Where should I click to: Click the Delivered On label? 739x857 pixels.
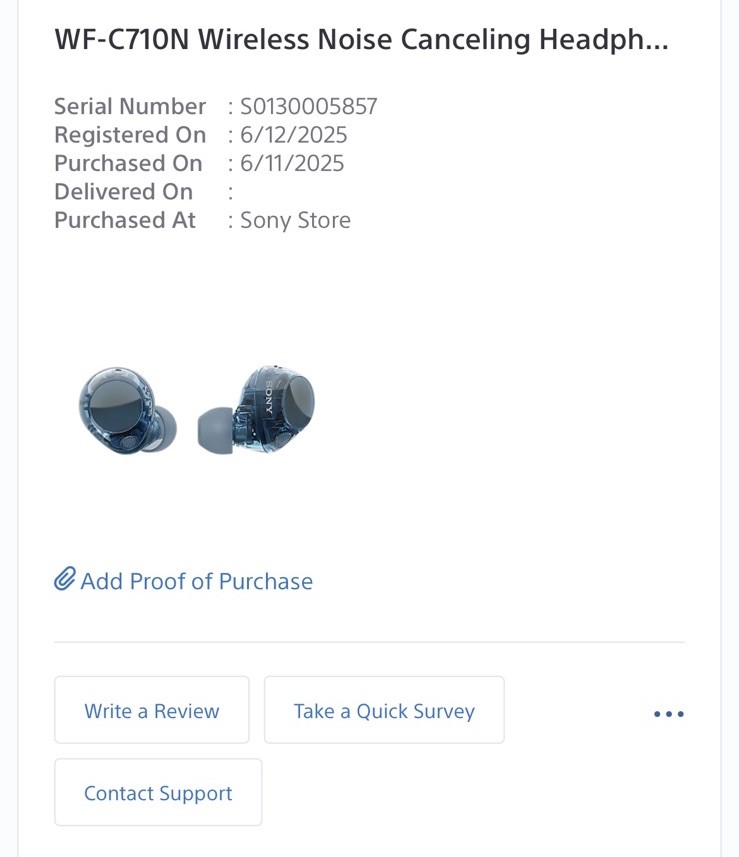(x=123, y=191)
